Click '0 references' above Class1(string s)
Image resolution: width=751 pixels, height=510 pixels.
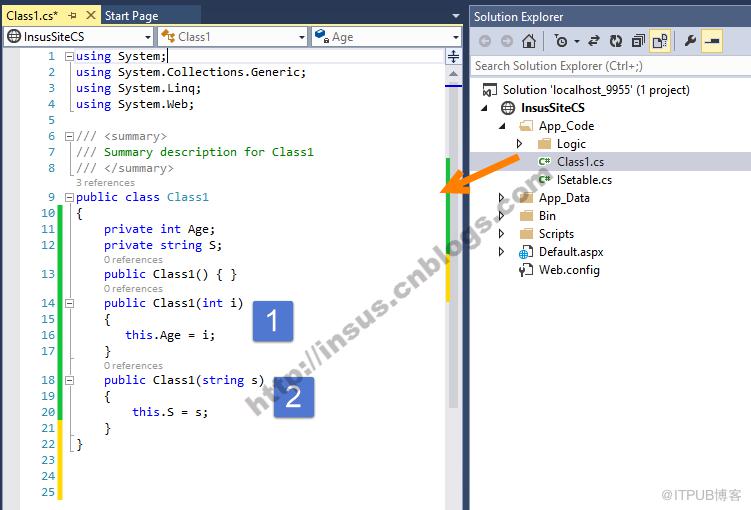point(133,366)
